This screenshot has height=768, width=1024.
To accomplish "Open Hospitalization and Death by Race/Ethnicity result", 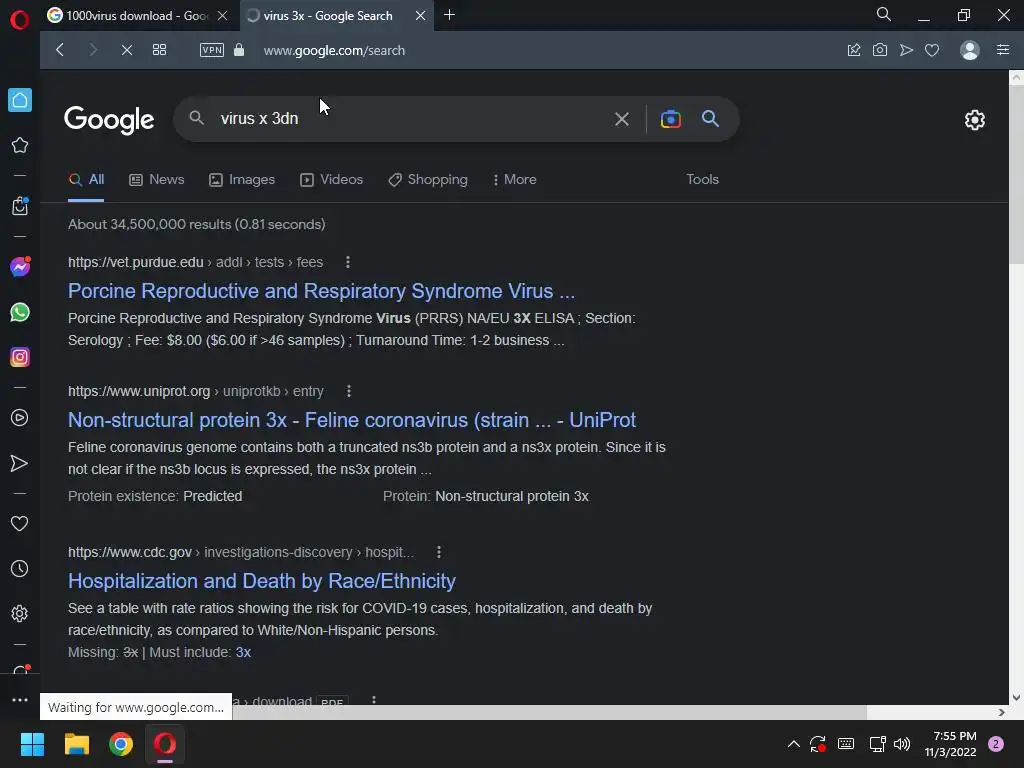I will [262, 581].
